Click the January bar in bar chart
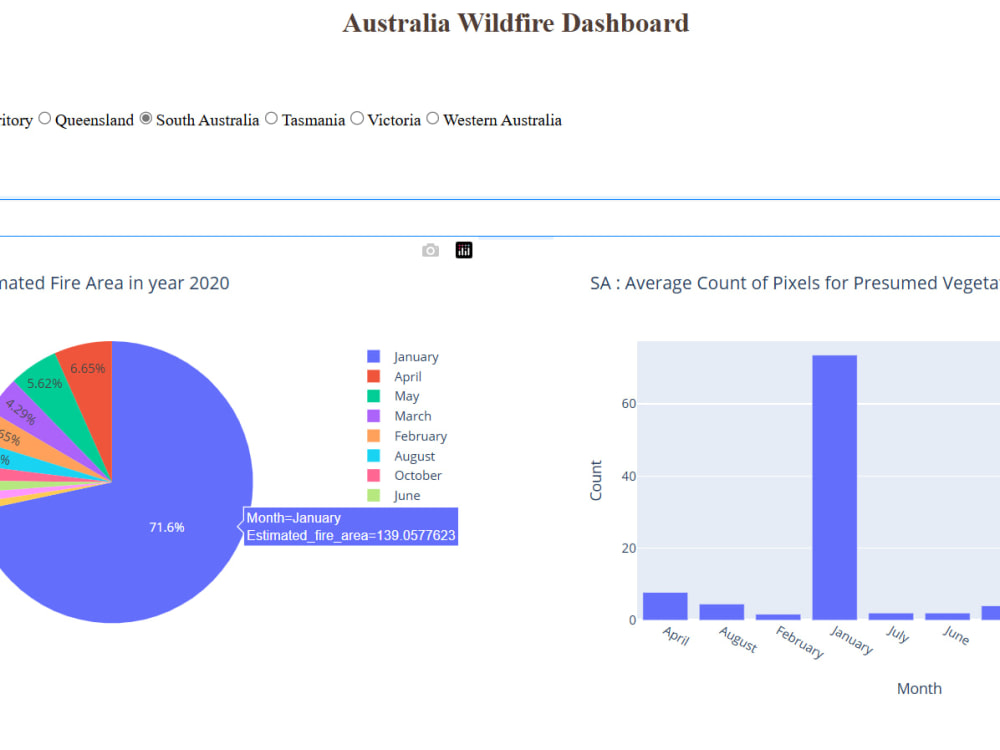The height and width of the screenshot is (750, 1000). [x=834, y=487]
